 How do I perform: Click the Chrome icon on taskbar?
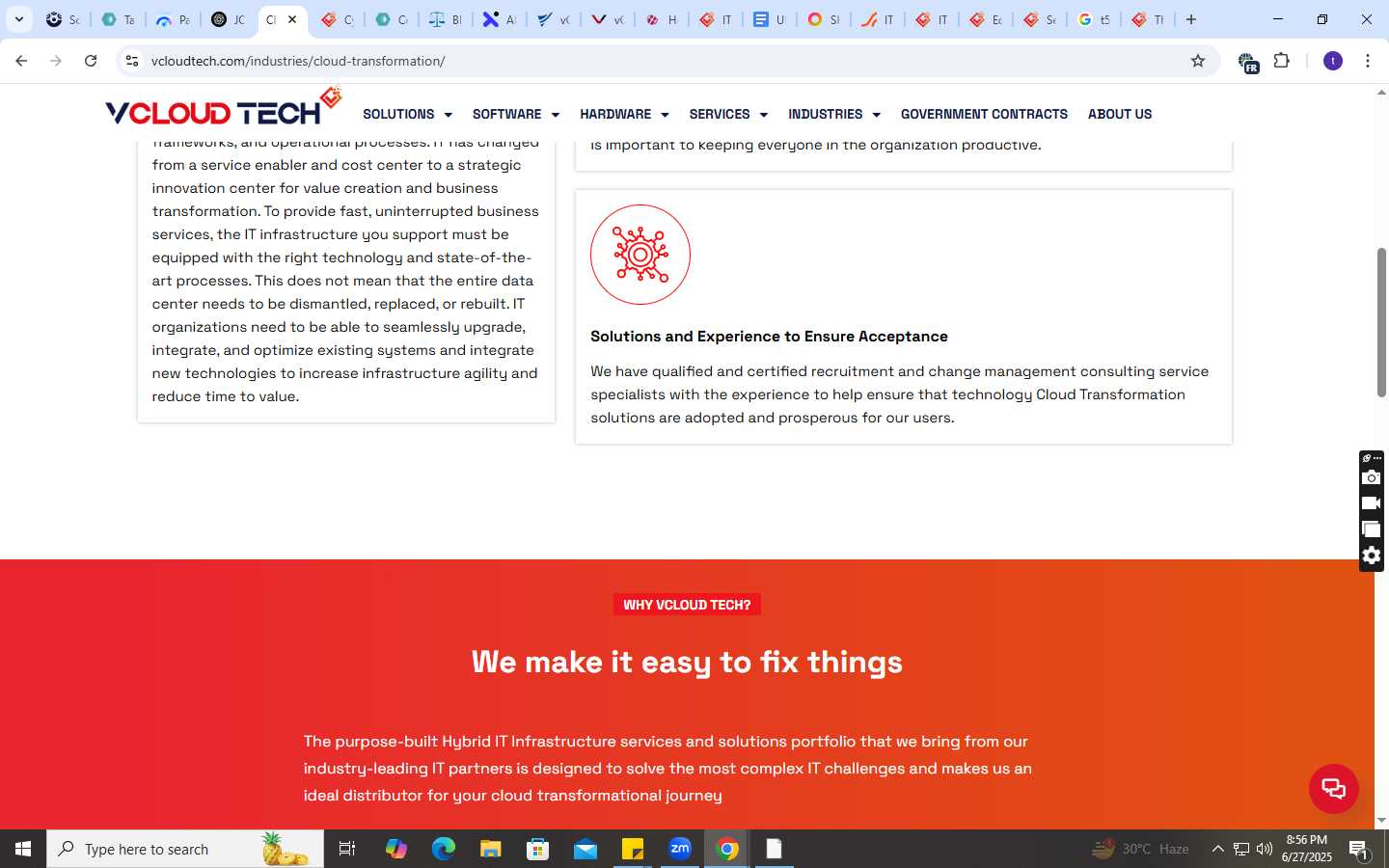[727, 849]
